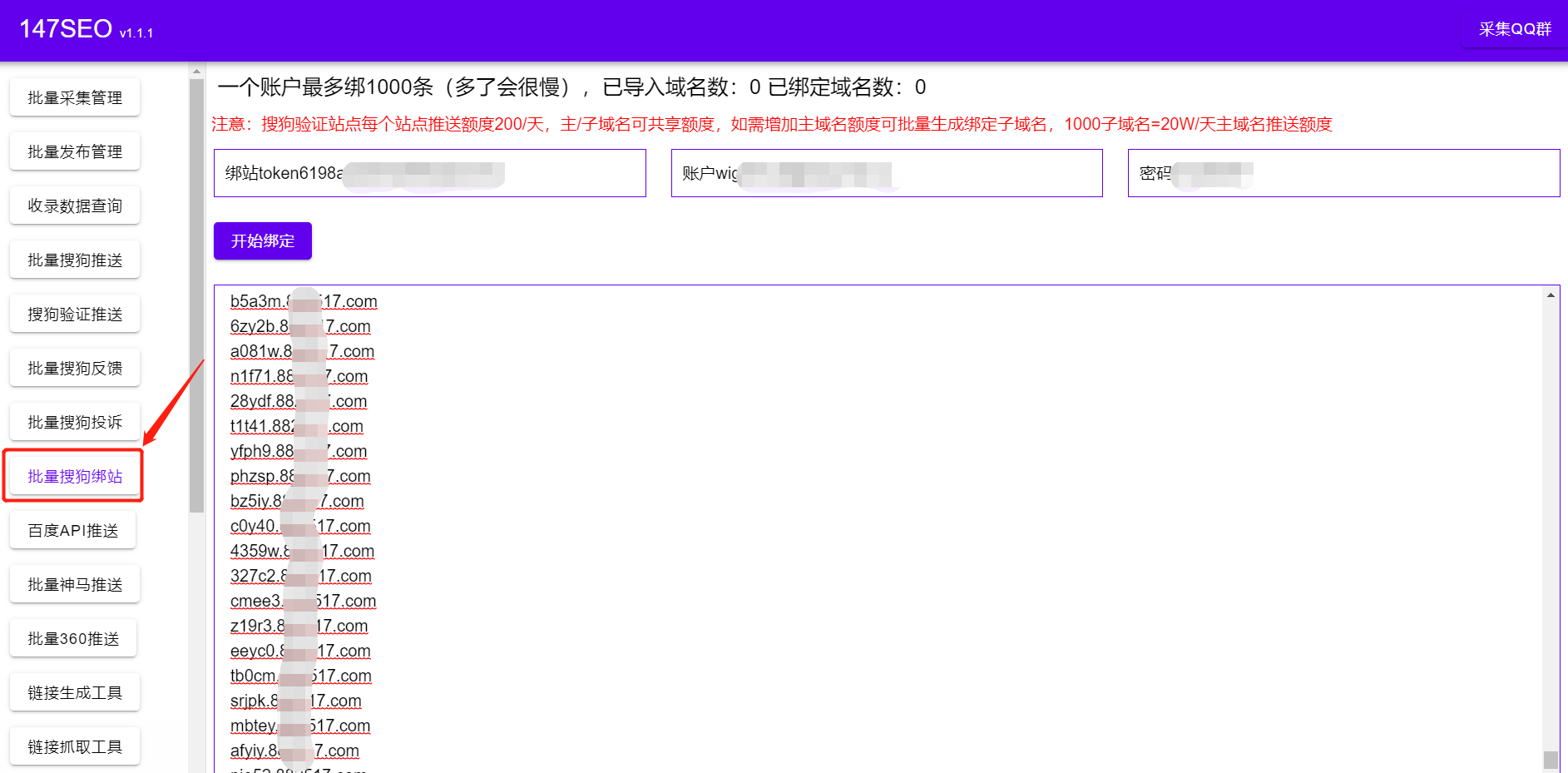Click the domain list scrollbar up arrow
The height and width of the screenshot is (773, 1568).
[1551, 295]
